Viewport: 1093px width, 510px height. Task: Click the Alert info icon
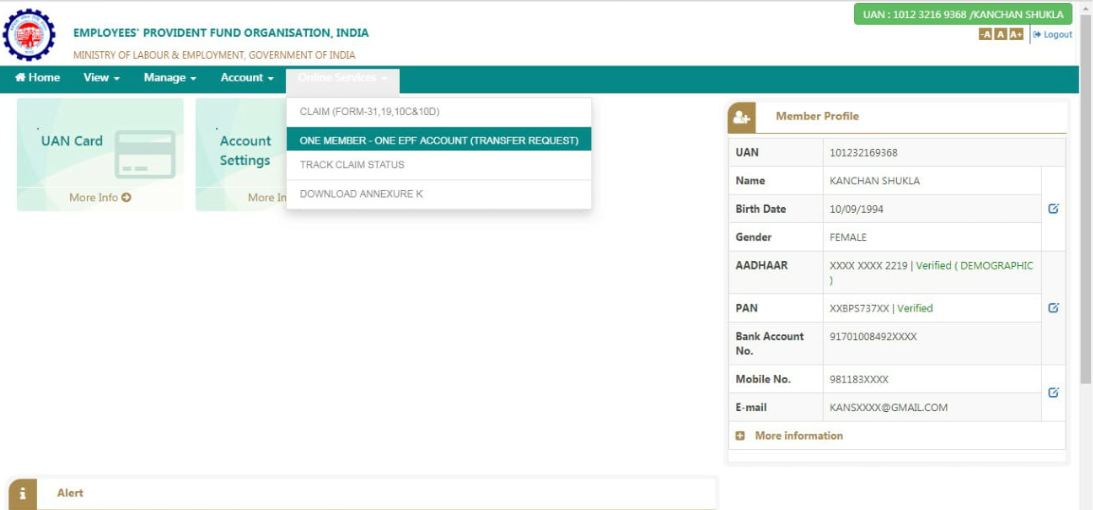click(x=23, y=494)
